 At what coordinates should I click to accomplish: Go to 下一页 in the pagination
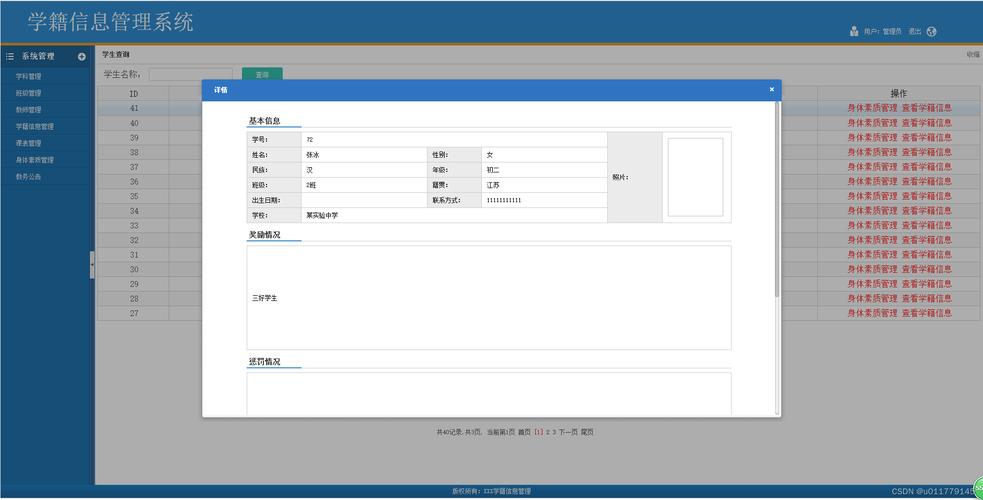click(568, 432)
